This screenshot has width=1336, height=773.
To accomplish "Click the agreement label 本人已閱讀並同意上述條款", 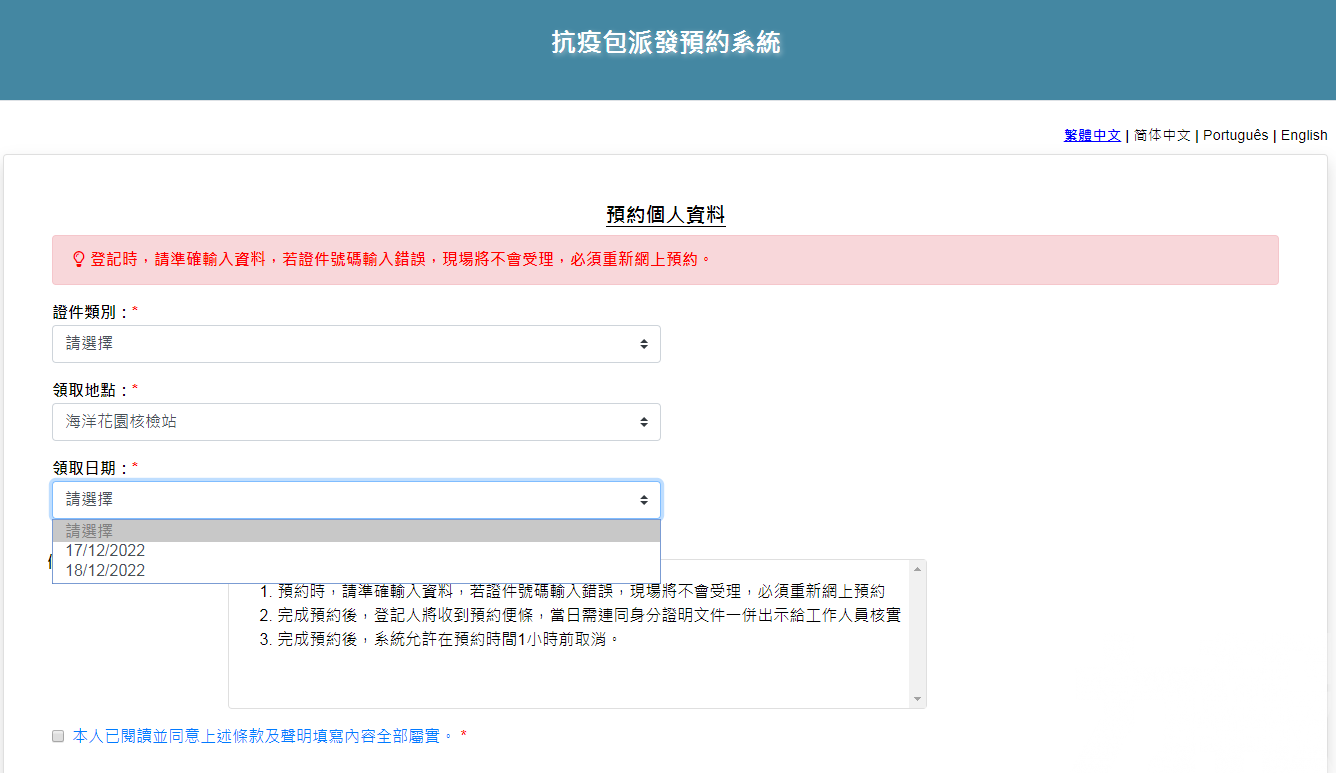I will pos(263,736).
